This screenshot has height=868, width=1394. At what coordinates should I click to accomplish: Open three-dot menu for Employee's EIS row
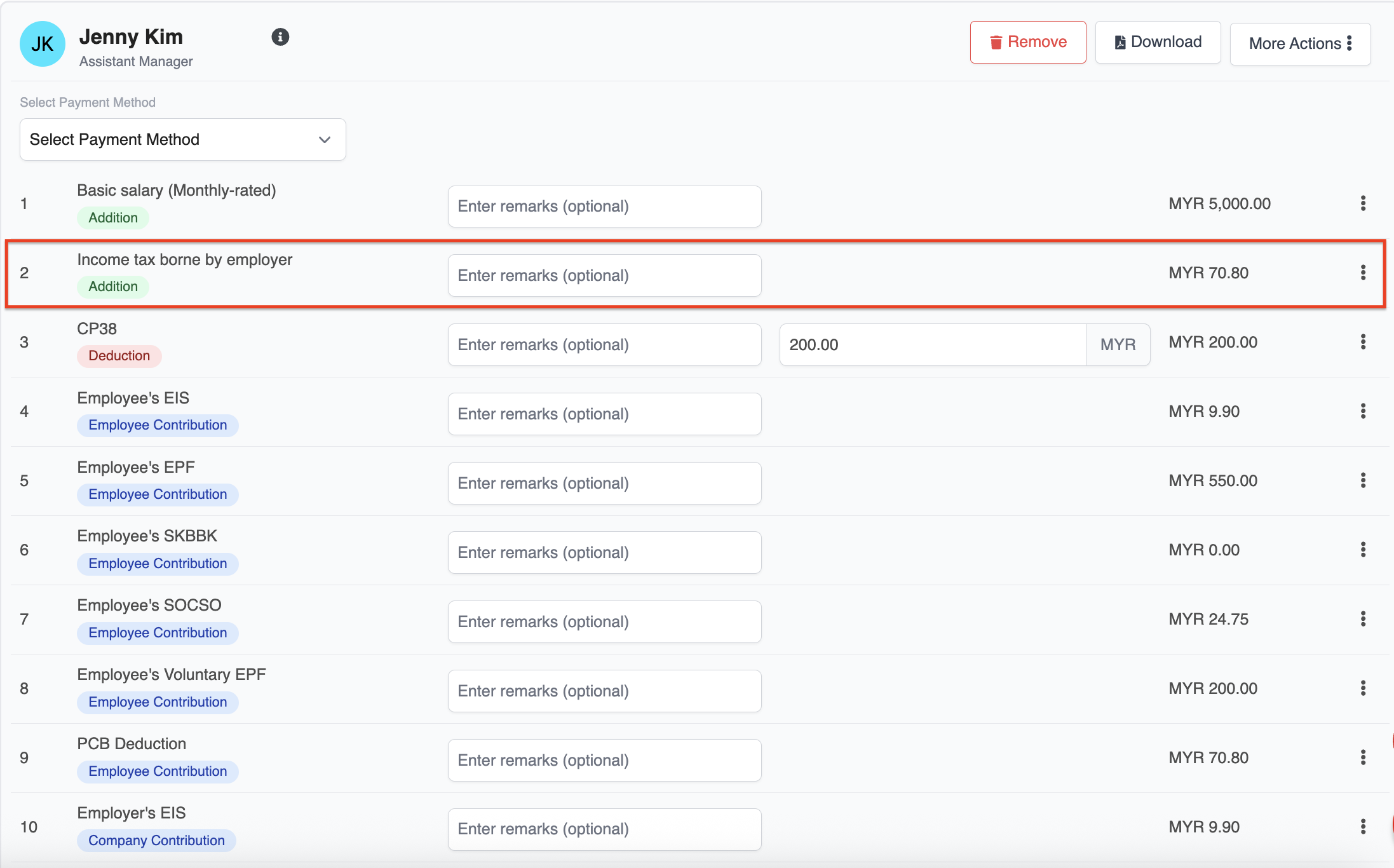[1363, 411]
